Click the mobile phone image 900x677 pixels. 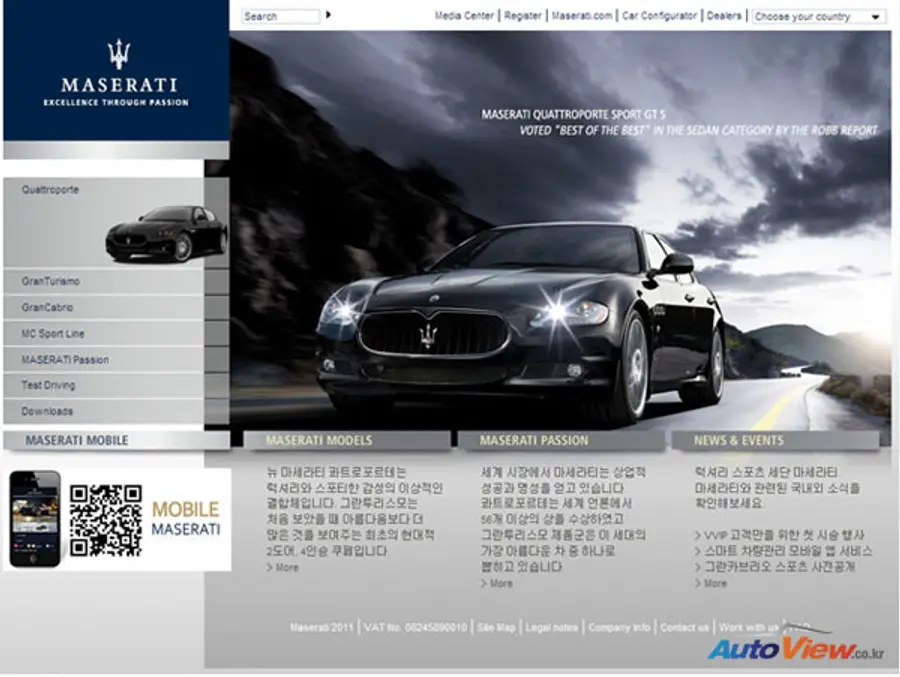point(35,519)
